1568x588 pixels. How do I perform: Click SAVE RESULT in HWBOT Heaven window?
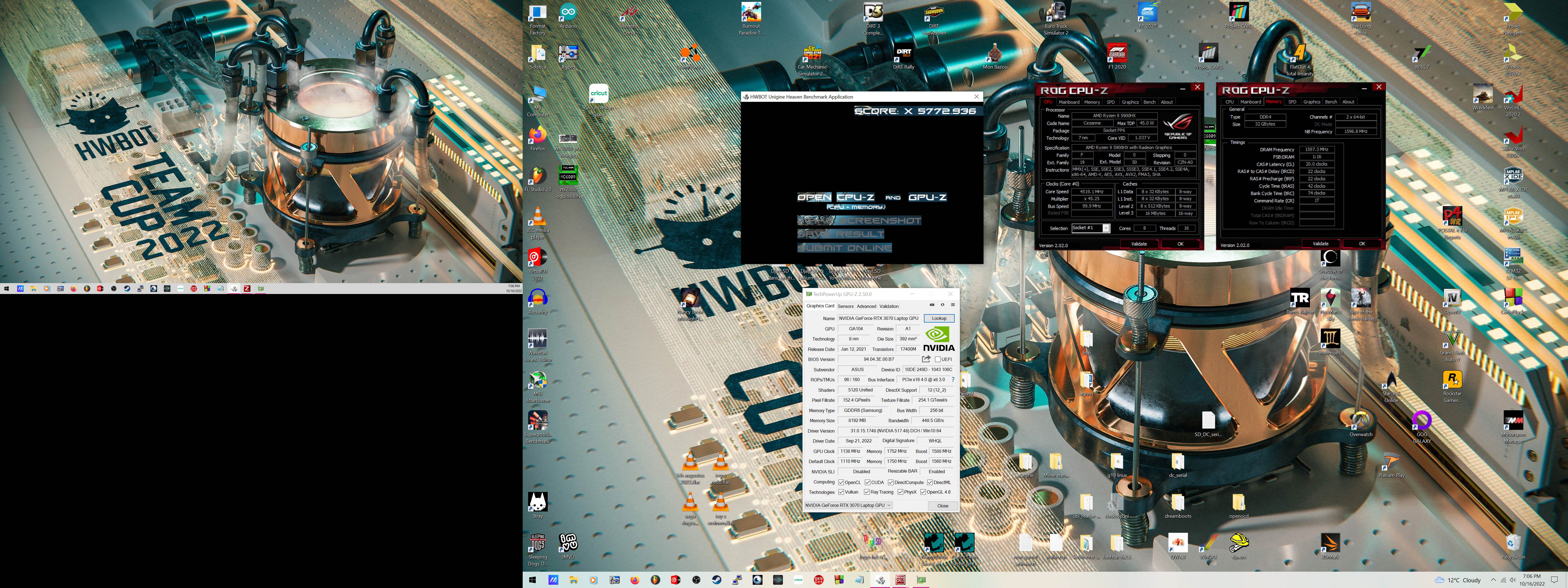click(841, 234)
